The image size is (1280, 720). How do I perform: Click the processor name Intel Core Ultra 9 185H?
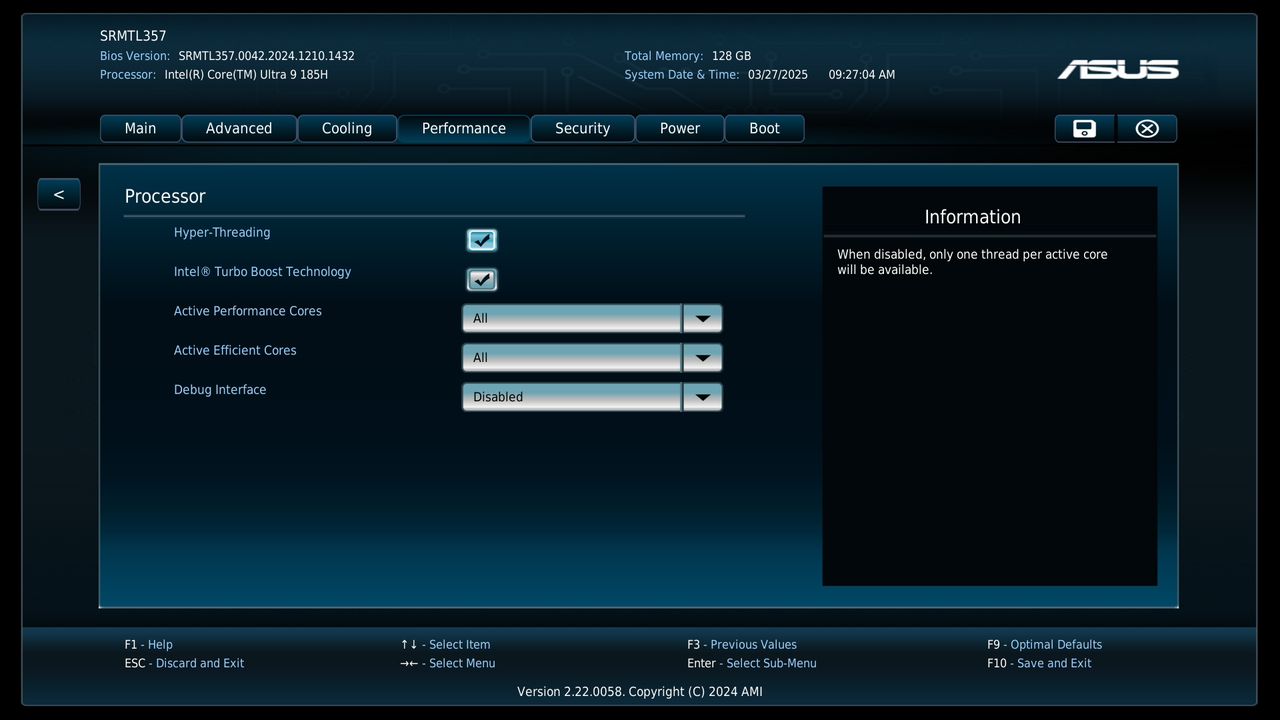click(x=247, y=75)
